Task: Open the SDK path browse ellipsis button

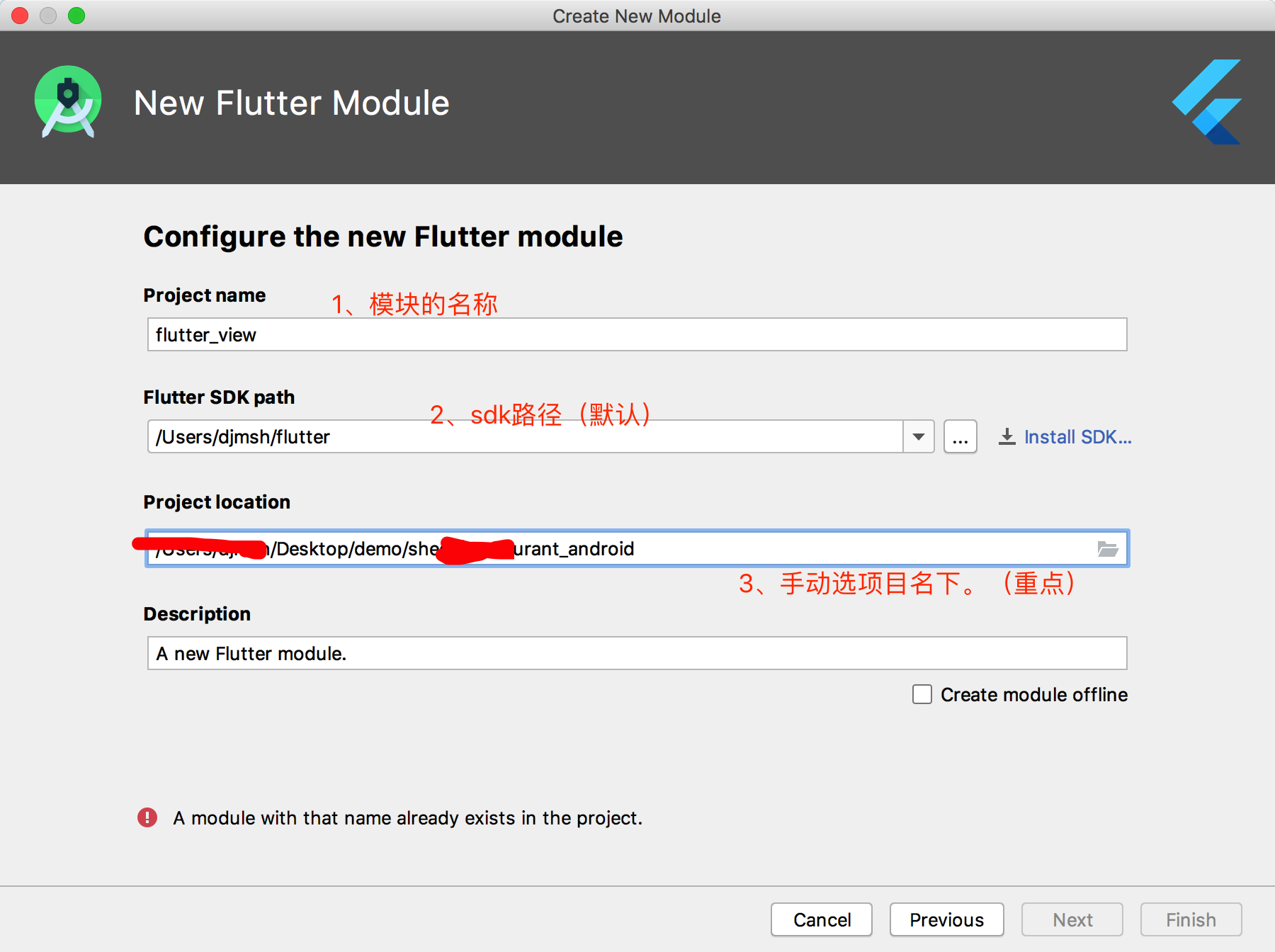Action: point(960,436)
